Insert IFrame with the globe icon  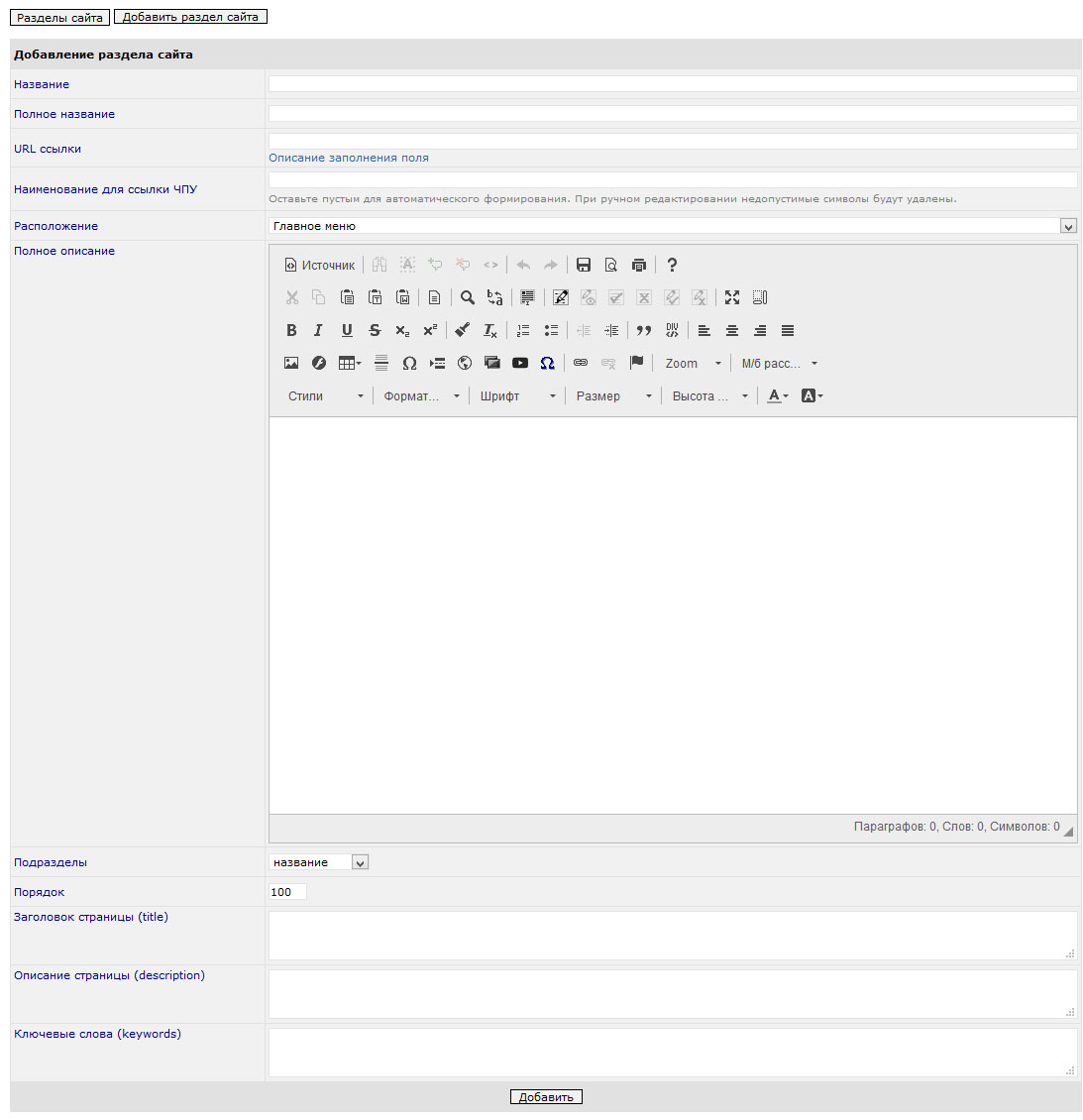465,363
